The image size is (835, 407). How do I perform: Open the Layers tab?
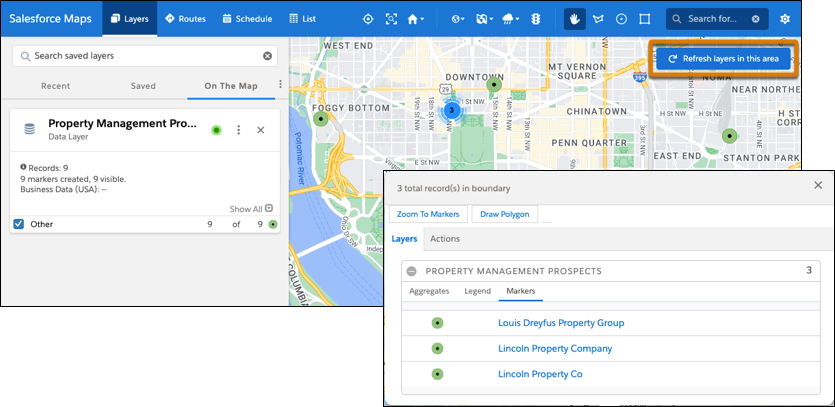click(x=129, y=19)
